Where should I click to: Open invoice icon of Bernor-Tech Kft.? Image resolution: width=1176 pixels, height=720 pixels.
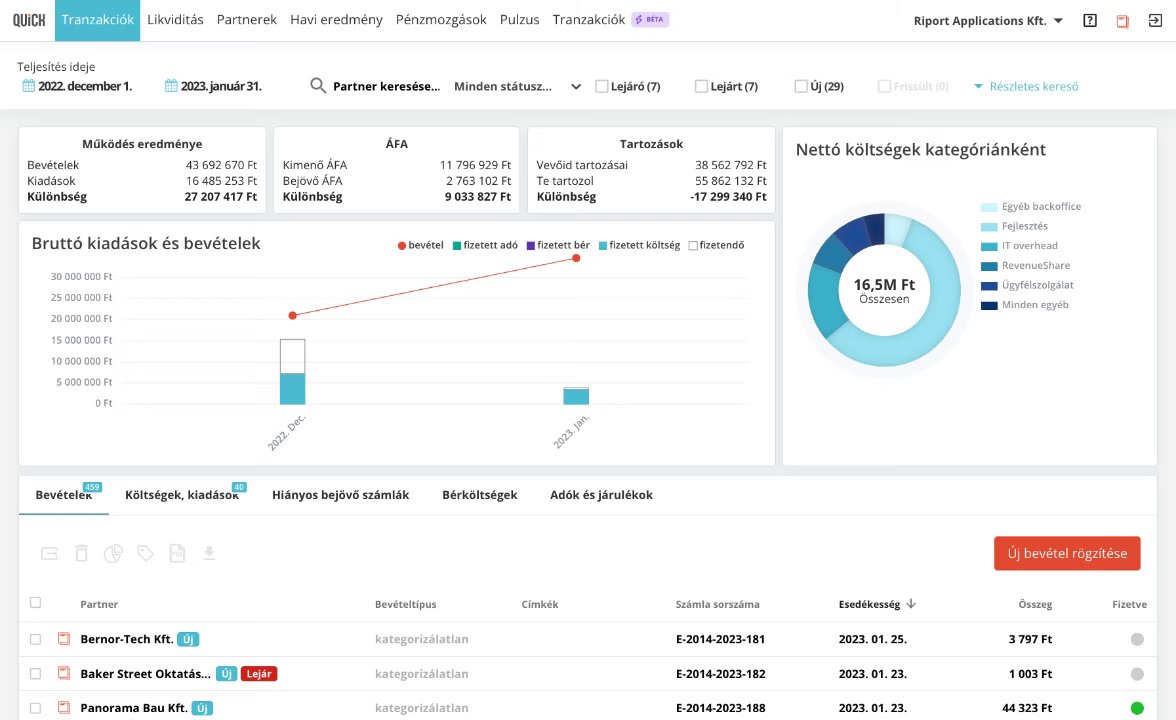64,639
